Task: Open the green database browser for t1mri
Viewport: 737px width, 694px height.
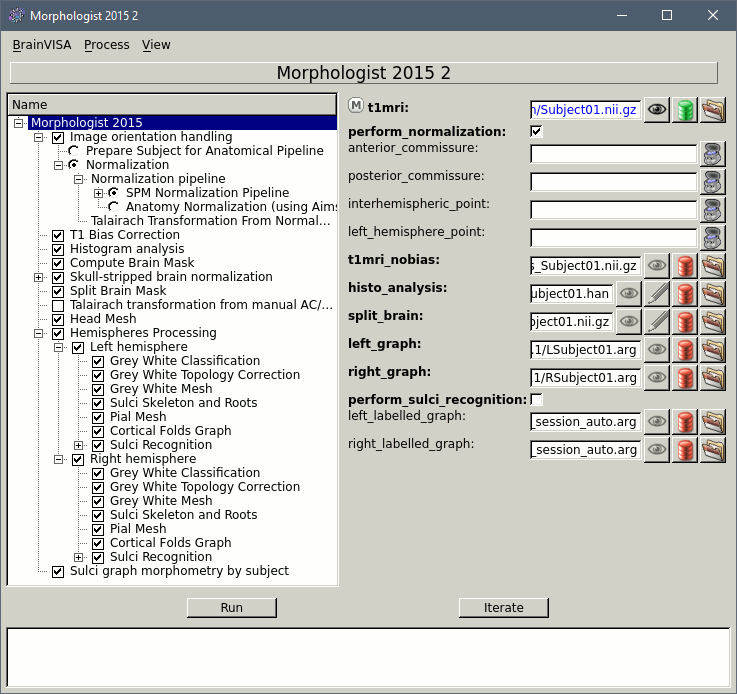Action: point(685,110)
